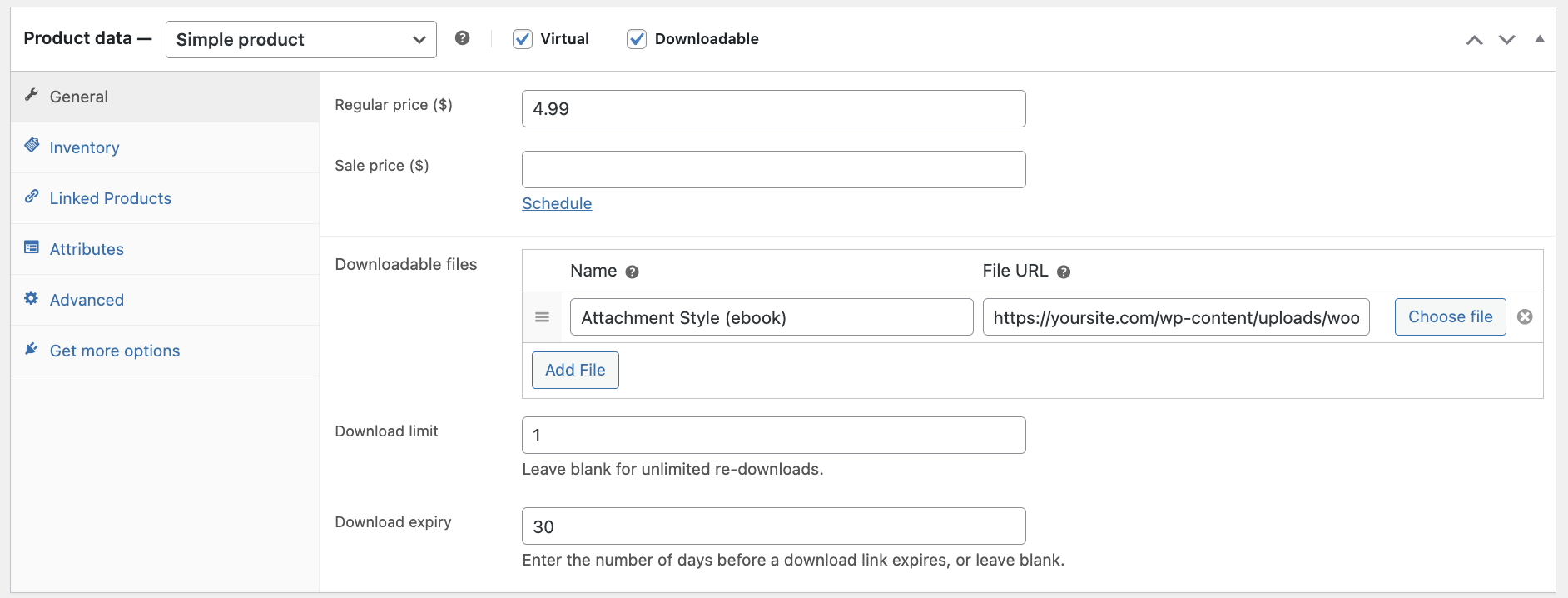
Task: Collapse the Product data panel triangle
Action: pyautogui.click(x=1539, y=39)
